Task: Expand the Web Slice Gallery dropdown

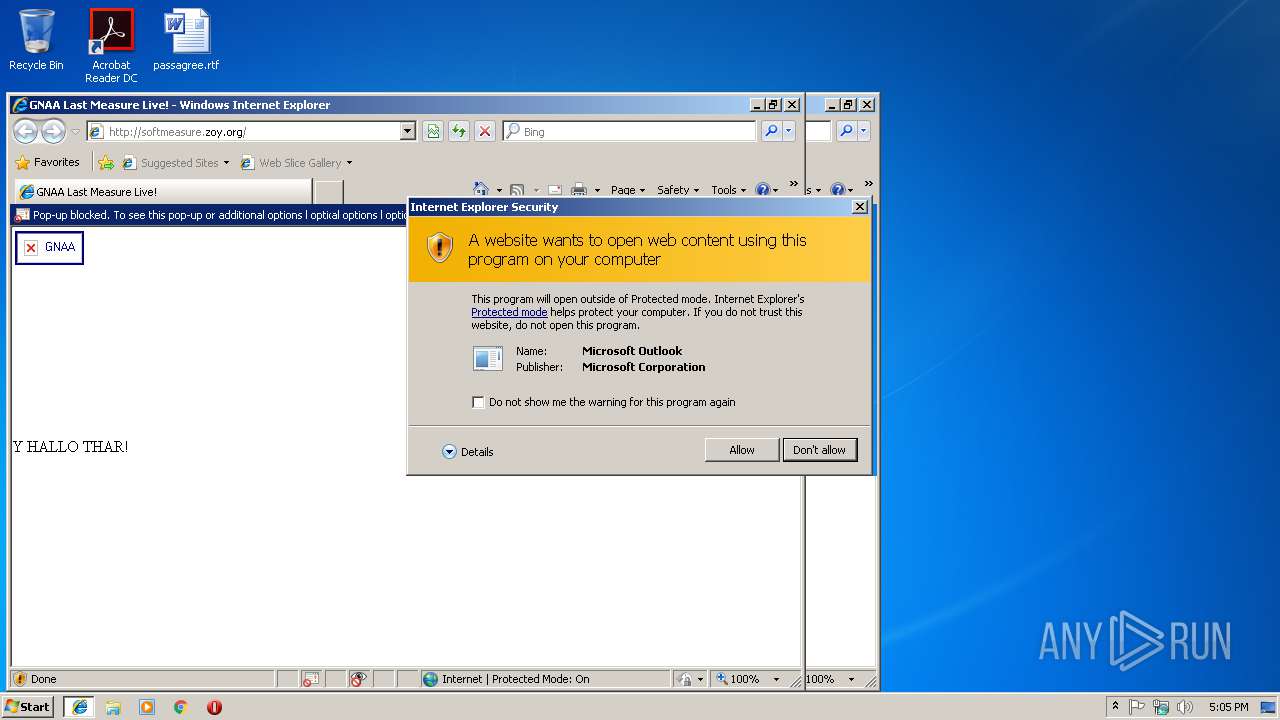Action: click(349, 163)
